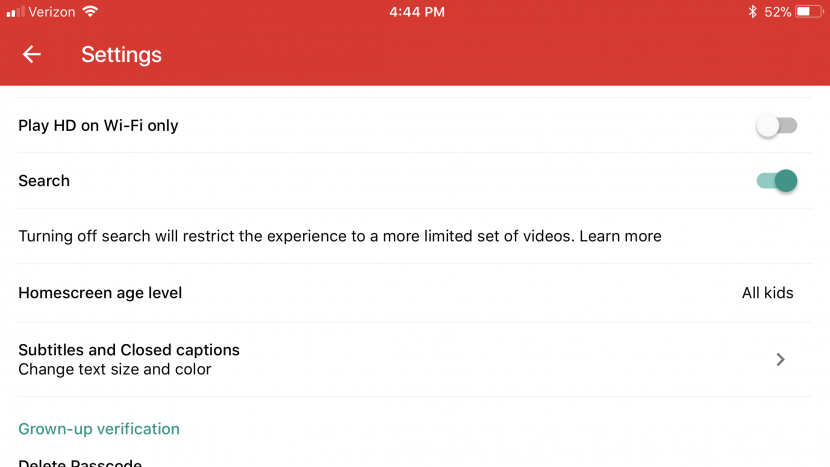This screenshot has height=467, width=830.
Task: Select the Play HD on Wi-Fi only label
Action: point(98,125)
